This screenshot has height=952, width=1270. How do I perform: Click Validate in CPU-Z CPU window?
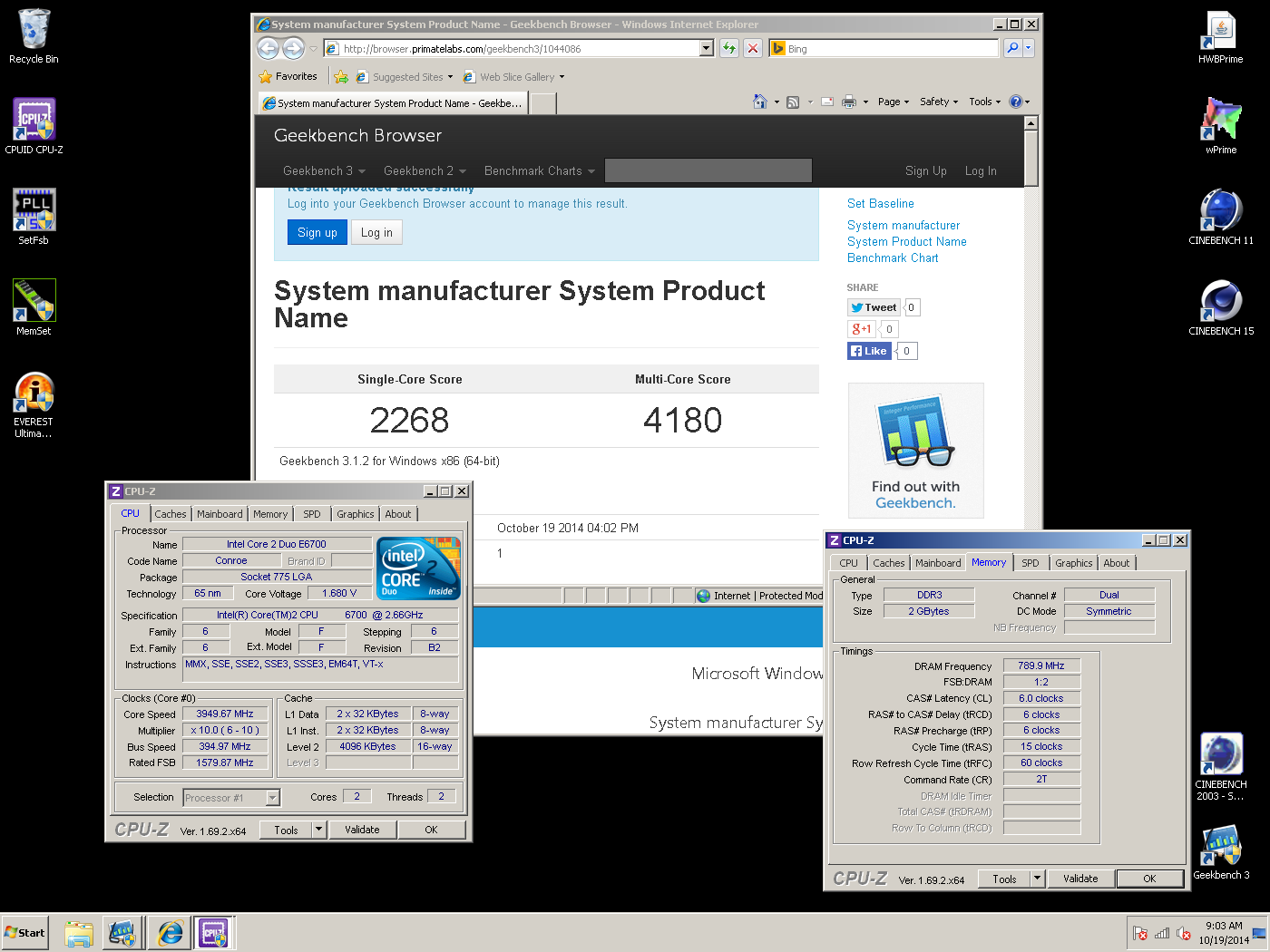point(362,830)
